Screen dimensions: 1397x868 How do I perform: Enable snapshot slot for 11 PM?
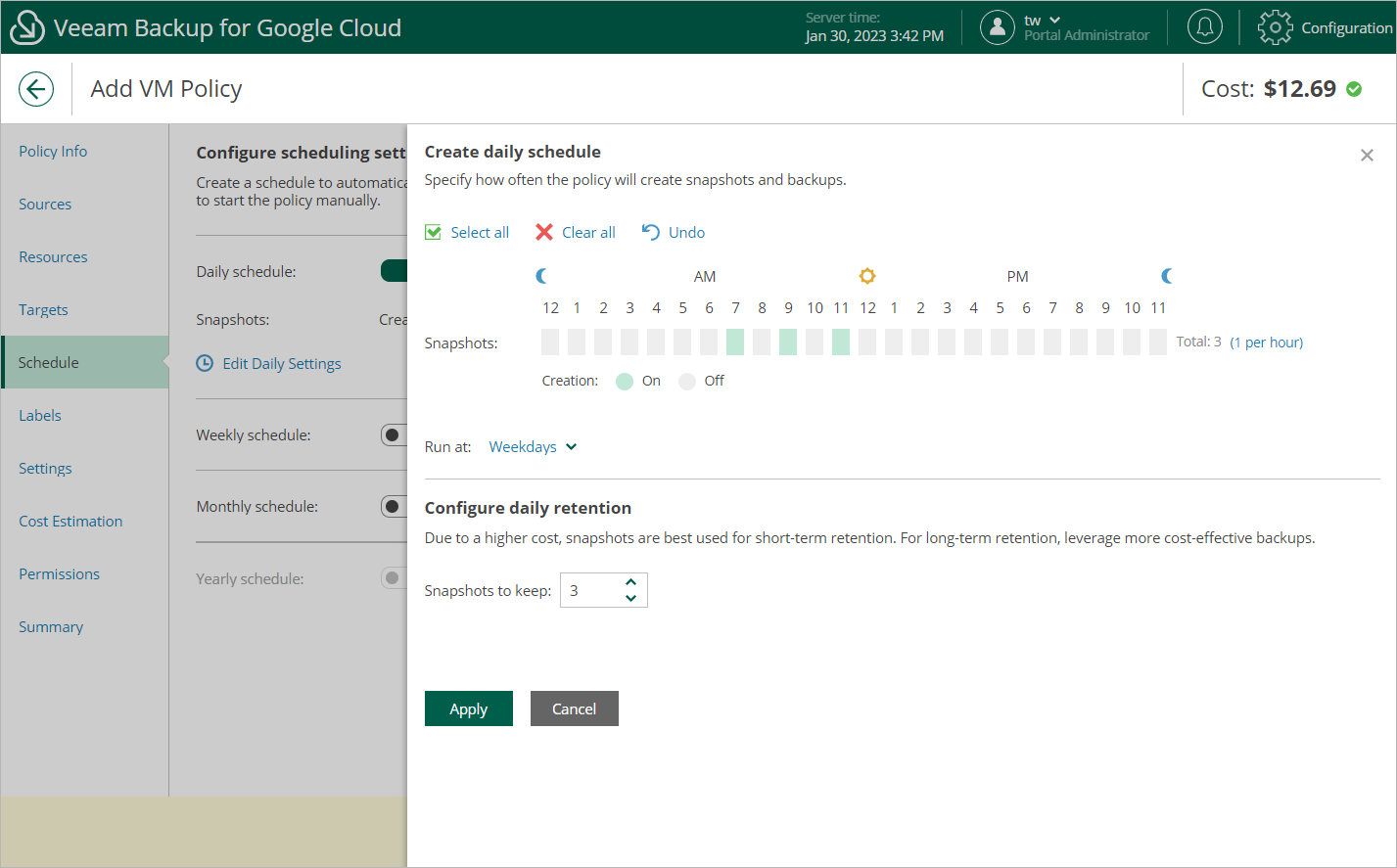tap(1158, 342)
